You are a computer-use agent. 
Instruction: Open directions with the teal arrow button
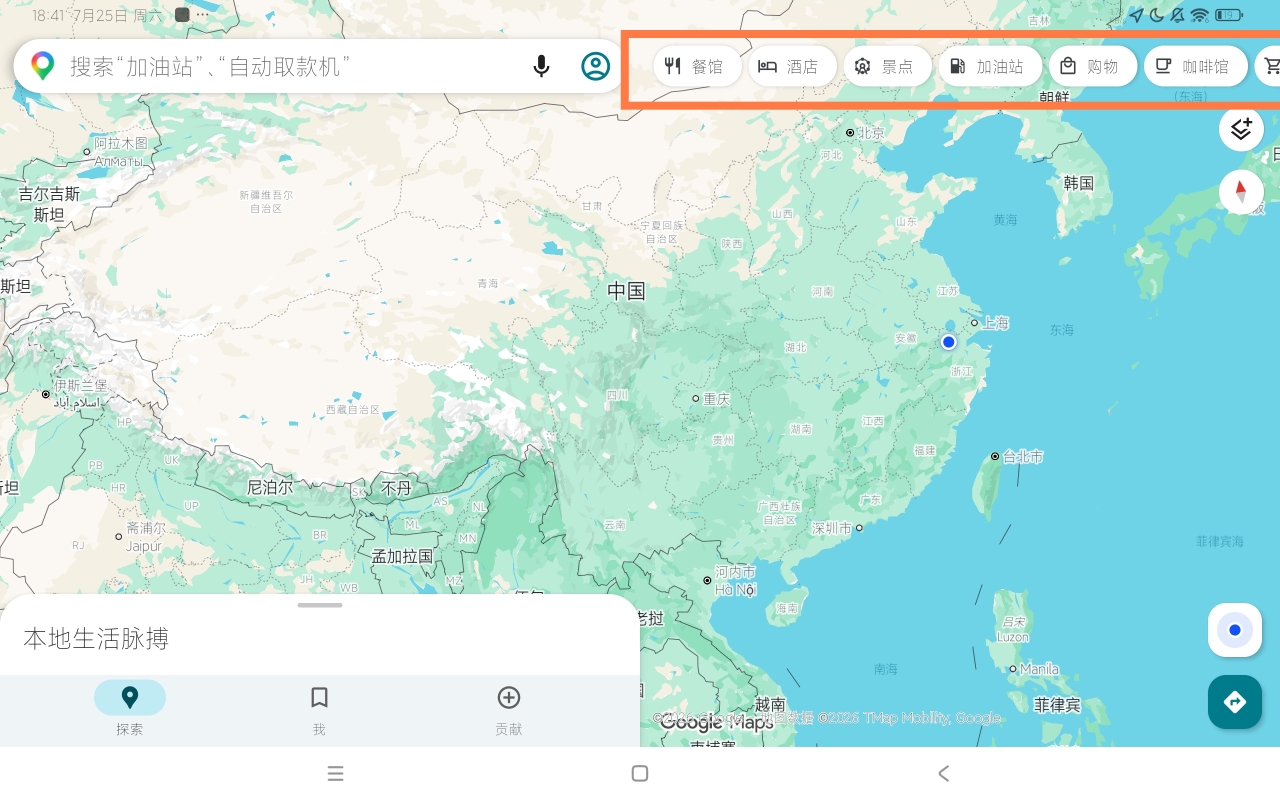[1235, 702]
